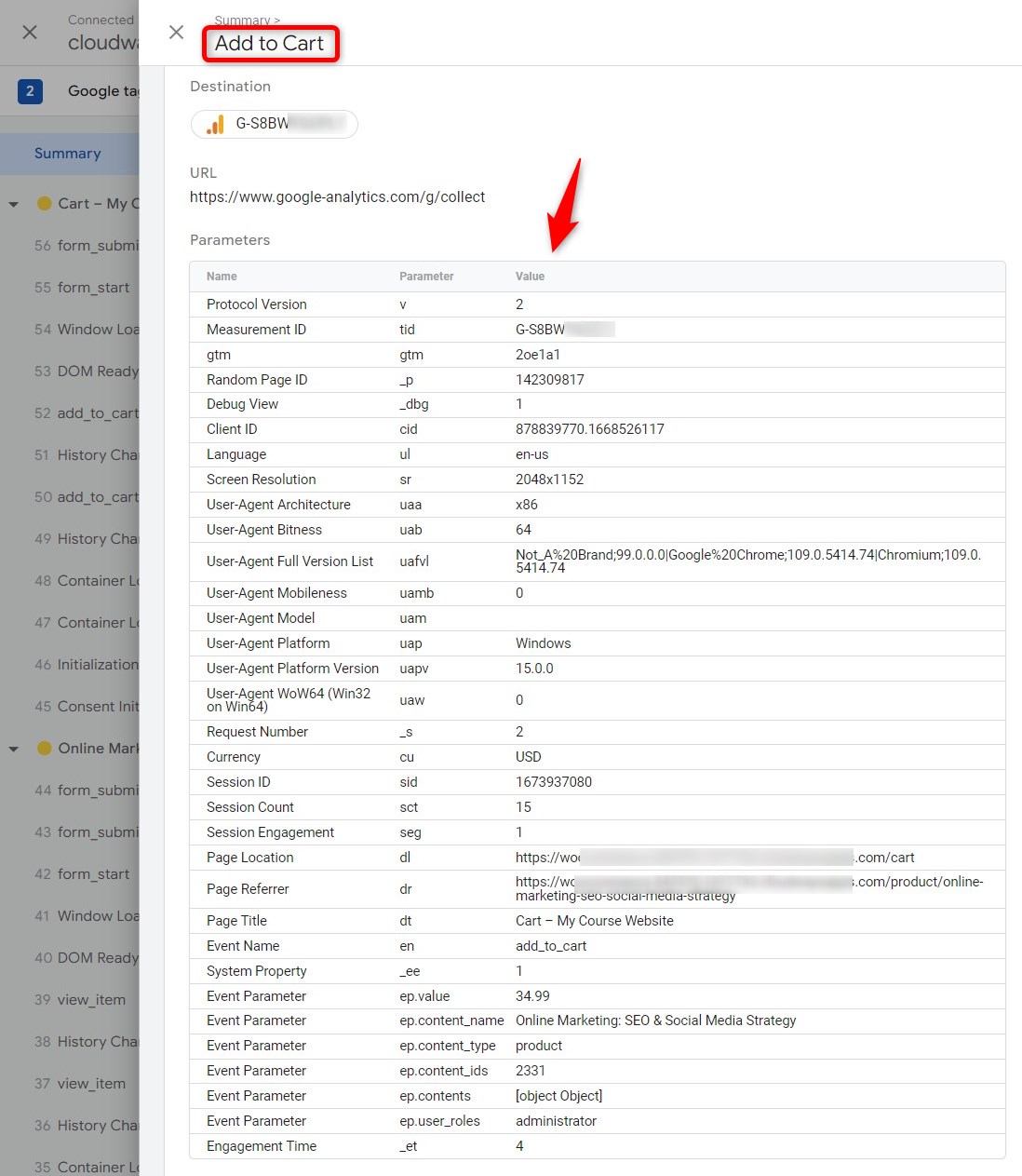
Task: Click the ep.user_roles value administrator
Action: [x=556, y=1121]
